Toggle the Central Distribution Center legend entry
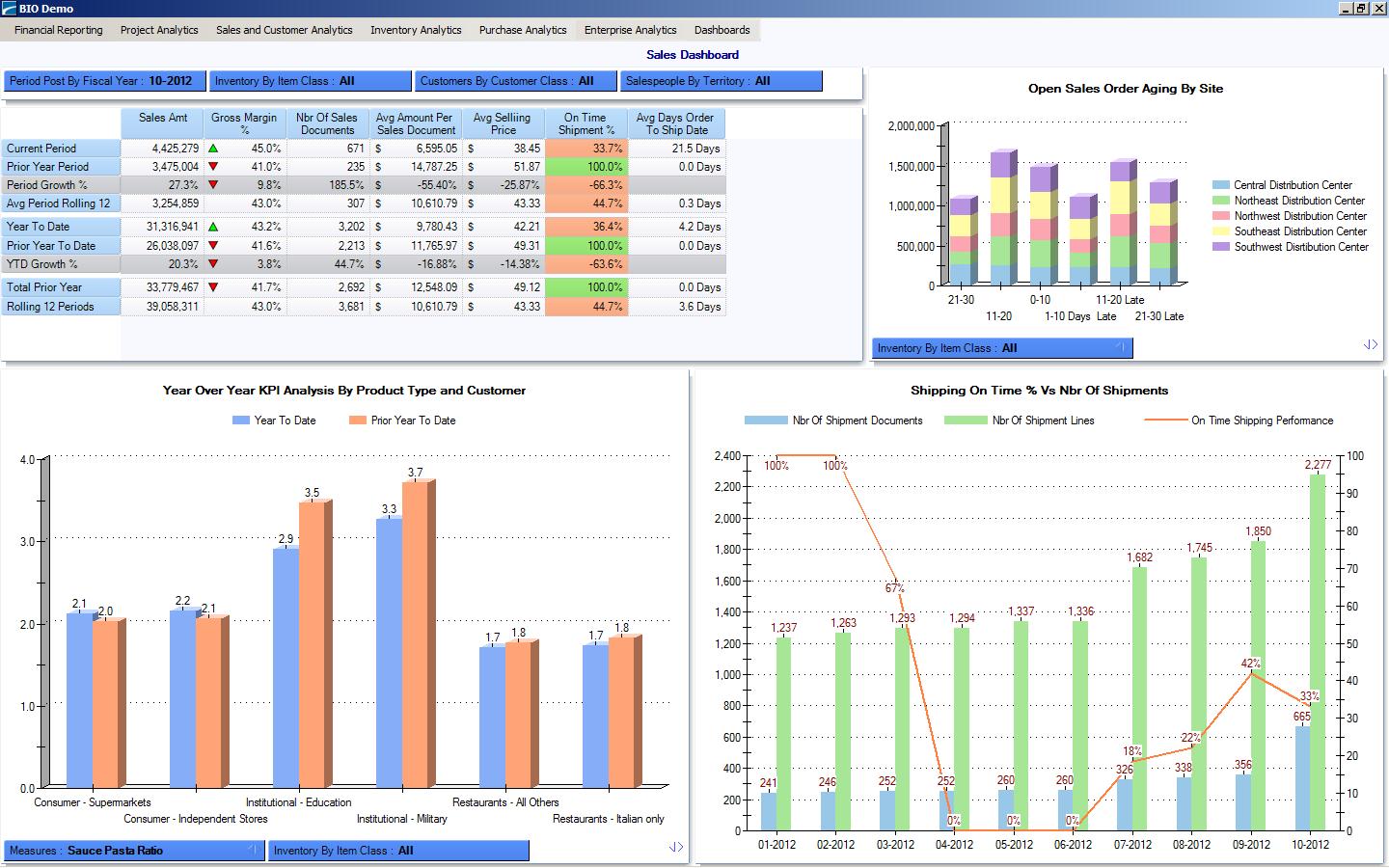1389x868 pixels. [1292, 184]
